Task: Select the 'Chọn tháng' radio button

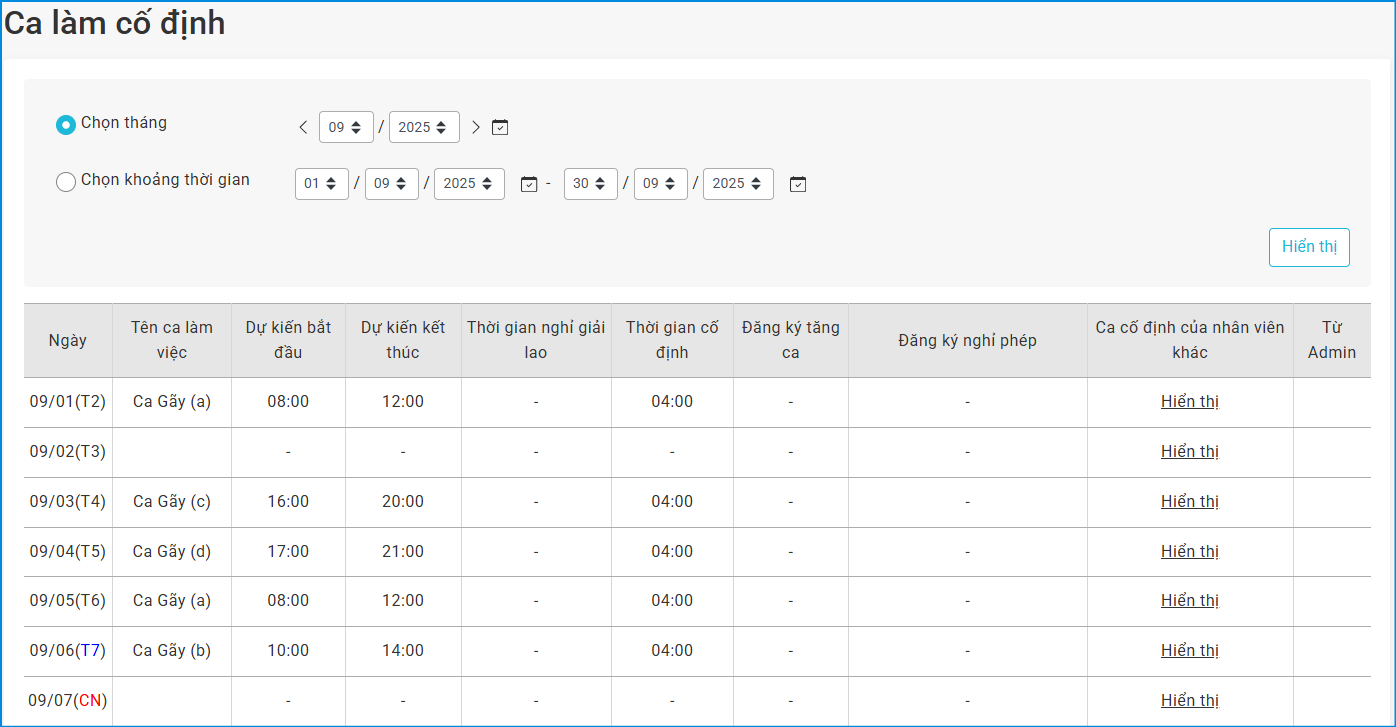Action: click(66, 125)
